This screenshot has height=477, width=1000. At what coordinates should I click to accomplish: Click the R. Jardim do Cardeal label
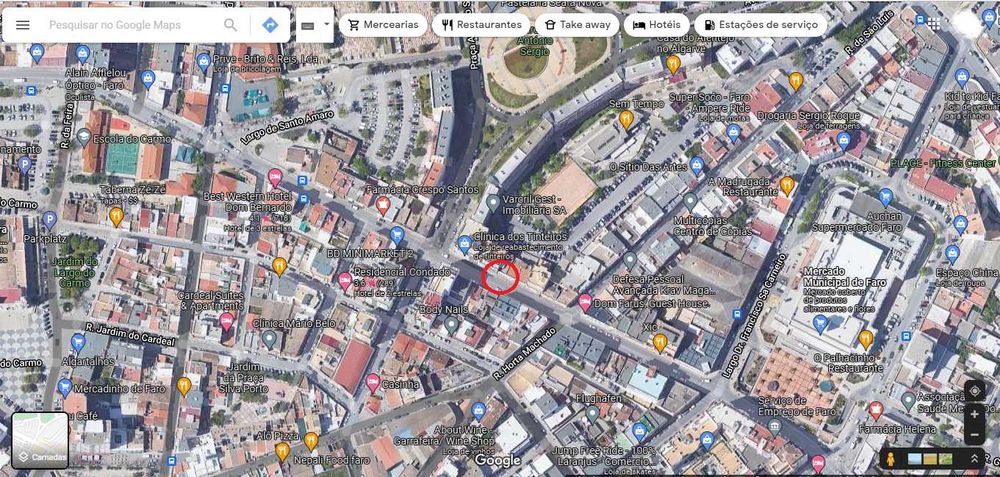129,335
